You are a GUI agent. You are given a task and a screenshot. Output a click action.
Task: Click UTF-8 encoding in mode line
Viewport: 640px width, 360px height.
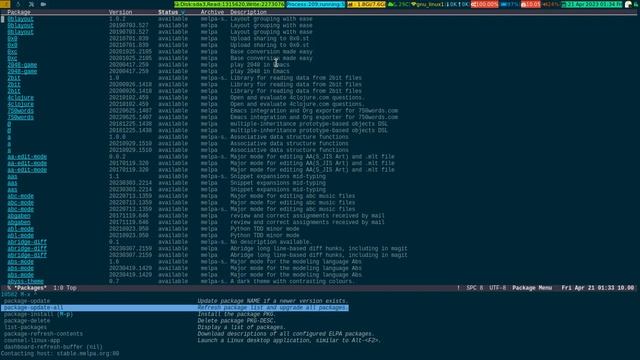tap(498, 288)
